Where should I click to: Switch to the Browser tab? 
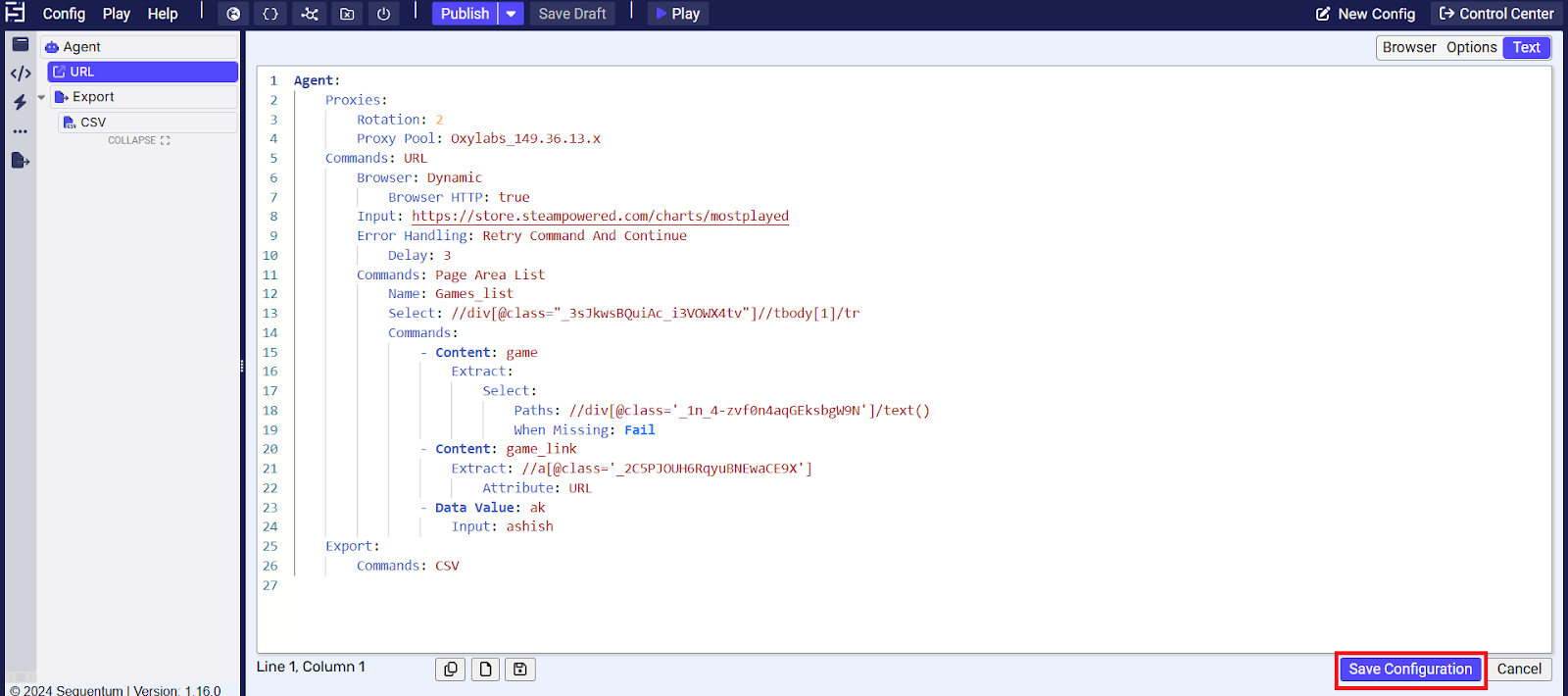click(x=1409, y=47)
